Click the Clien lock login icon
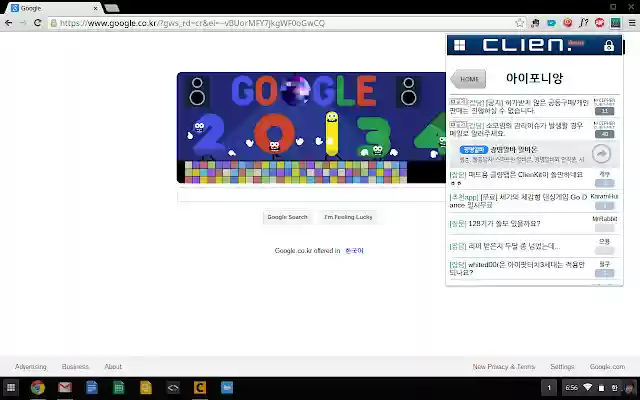This screenshot has width=640, height=400. click(609, 45)
